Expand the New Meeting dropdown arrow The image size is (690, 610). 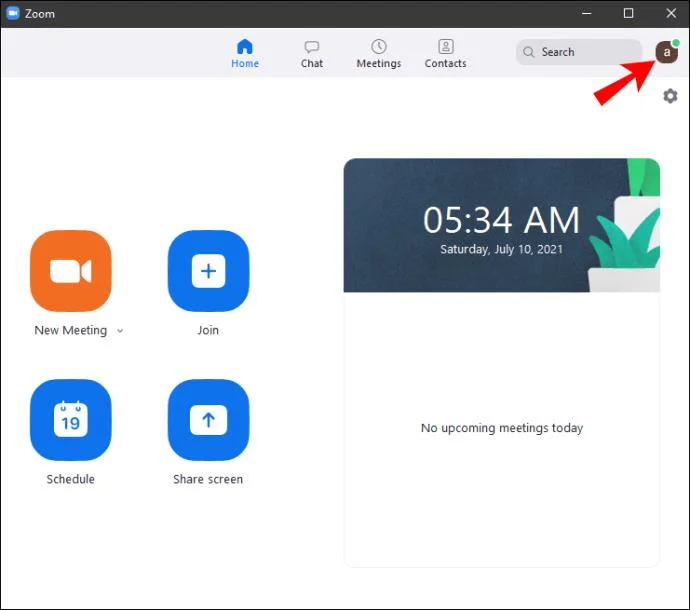coord(120,331)
